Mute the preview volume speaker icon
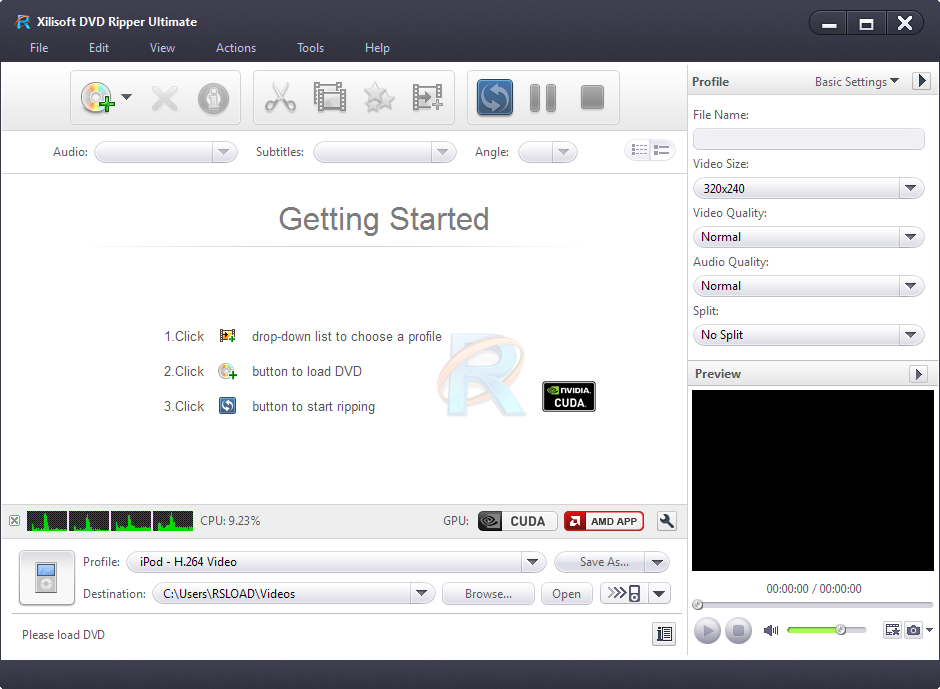940x689 pixels. click(771, 630)
